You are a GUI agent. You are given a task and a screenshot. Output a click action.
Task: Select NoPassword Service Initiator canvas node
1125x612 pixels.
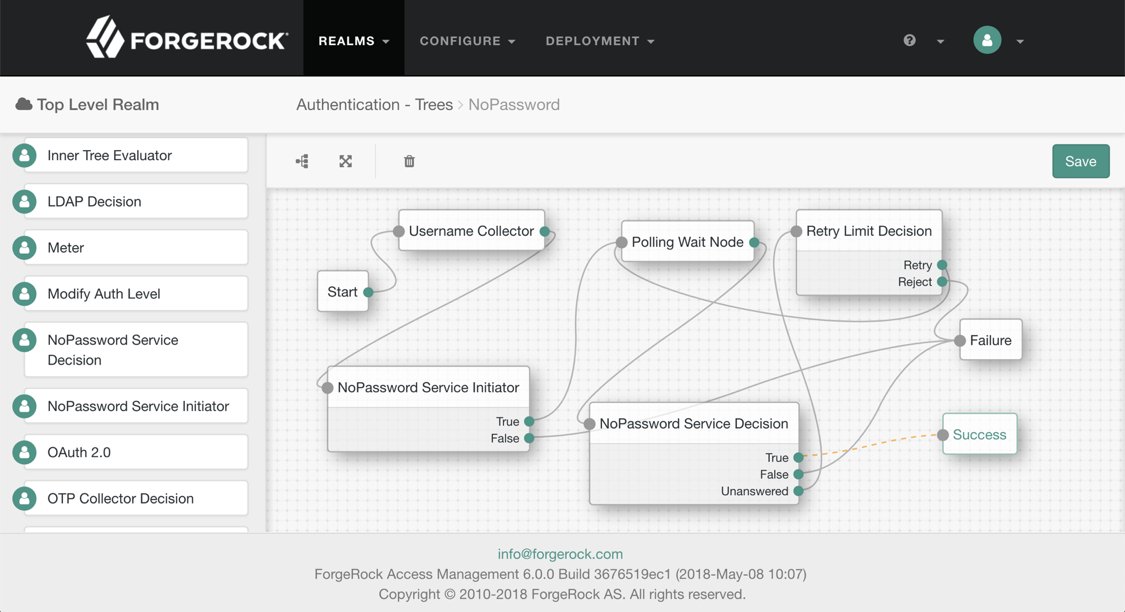428,408
